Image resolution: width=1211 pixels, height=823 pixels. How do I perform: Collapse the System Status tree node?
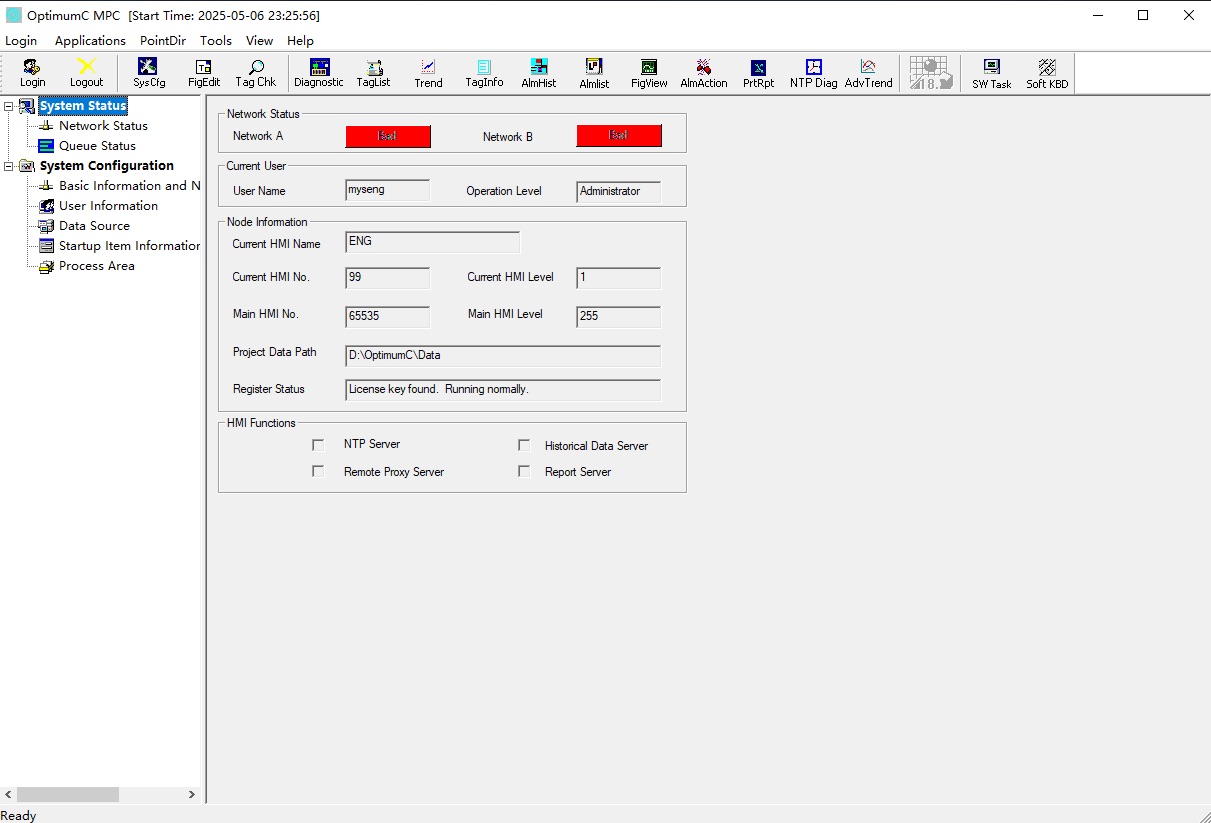(x=9, y=106)
